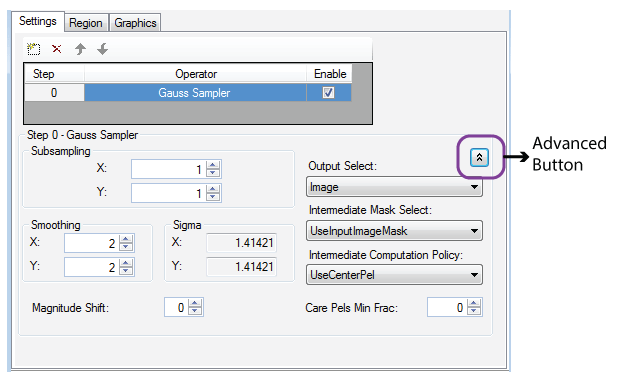Click the Enable column header

pos(329,74)
